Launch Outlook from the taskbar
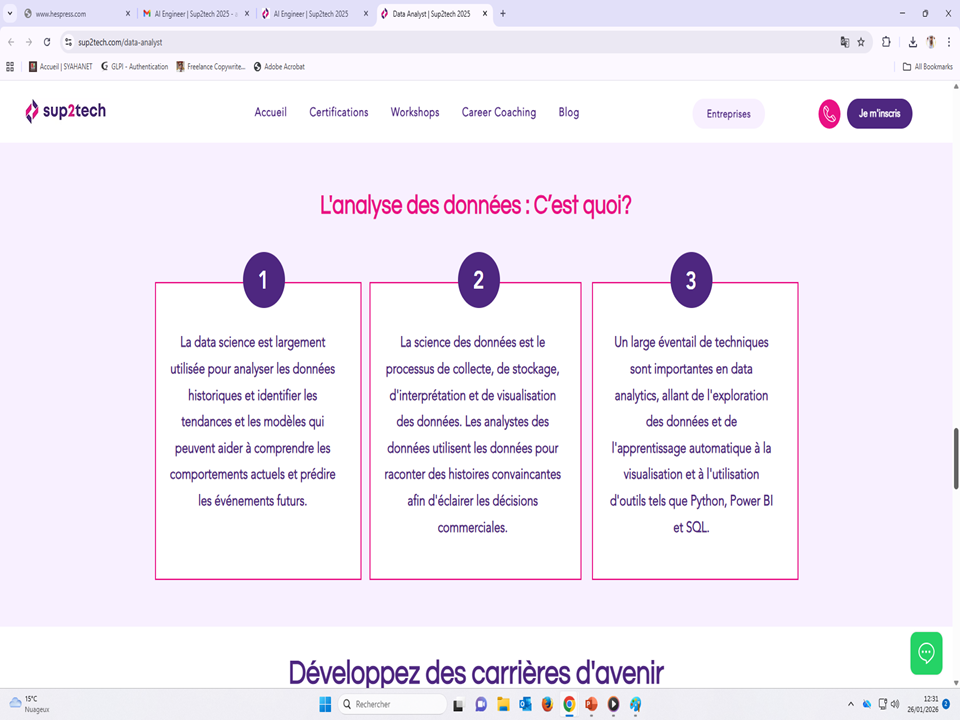960x720 pixels. [x=525, y=704]
